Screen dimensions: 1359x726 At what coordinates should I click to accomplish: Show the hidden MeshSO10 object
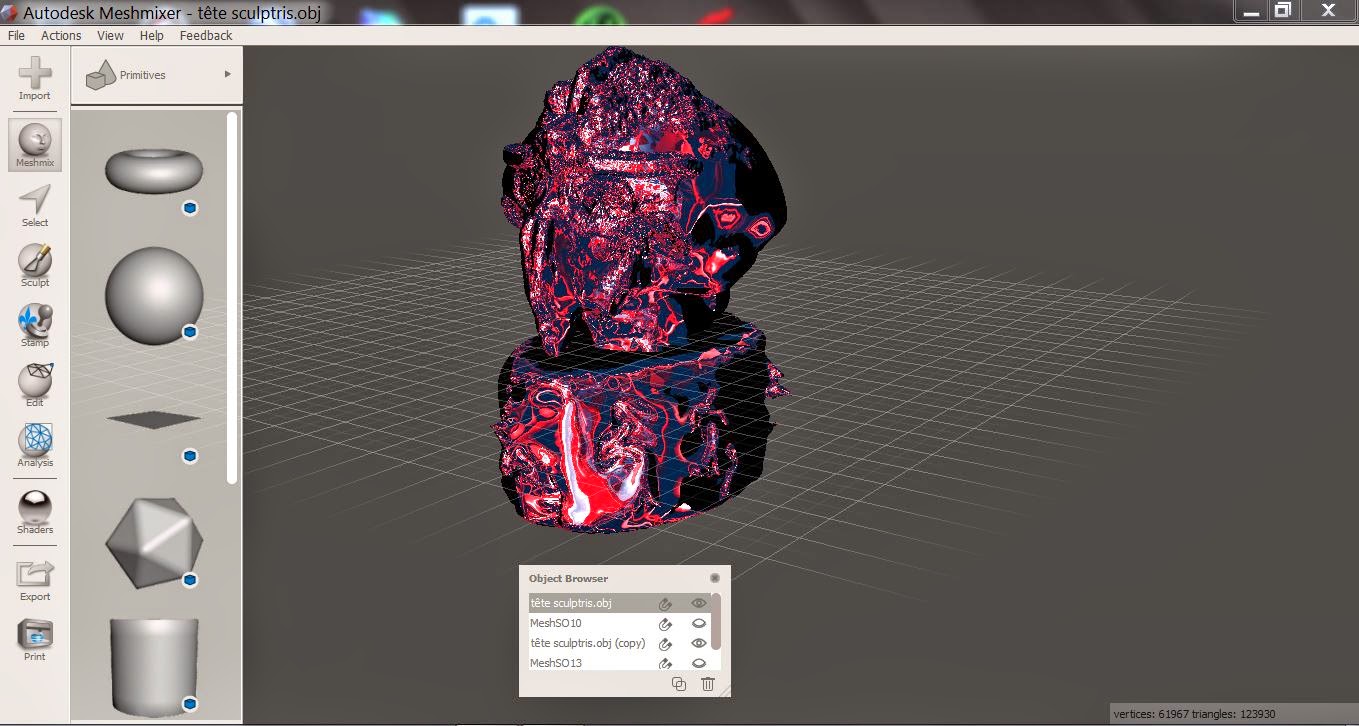(x=699, y=623)
